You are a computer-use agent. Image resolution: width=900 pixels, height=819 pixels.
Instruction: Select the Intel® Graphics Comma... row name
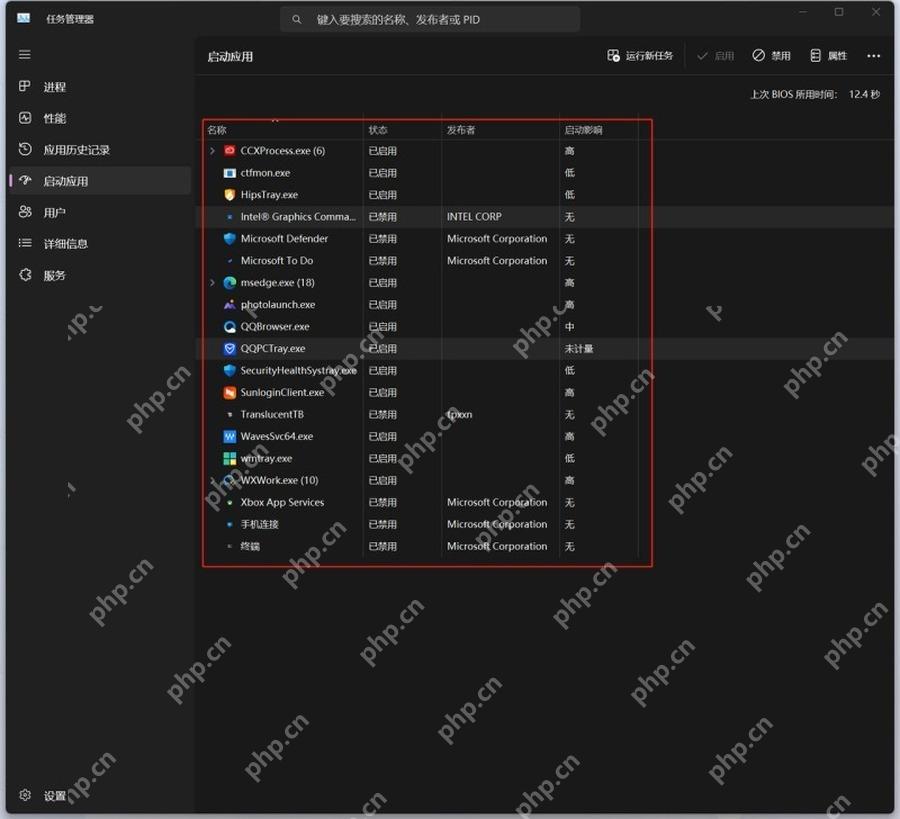tap(298, 216)
